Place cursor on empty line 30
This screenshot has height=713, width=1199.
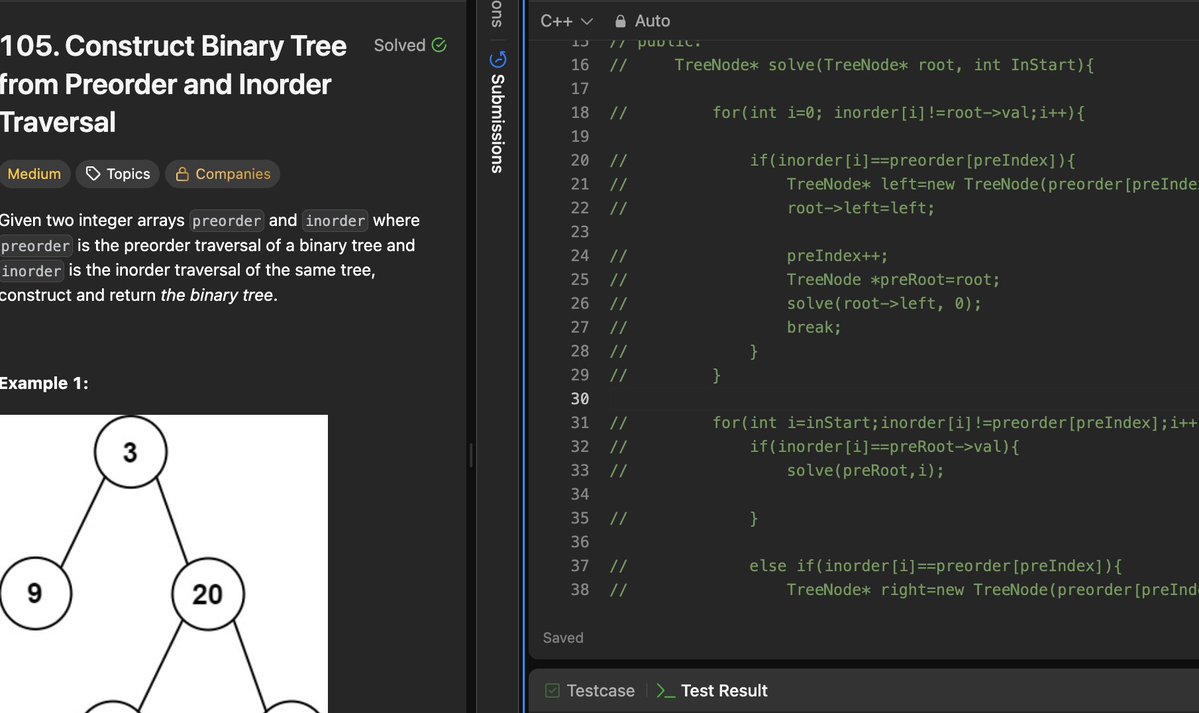pyautogui.click(x=902, y=399)
